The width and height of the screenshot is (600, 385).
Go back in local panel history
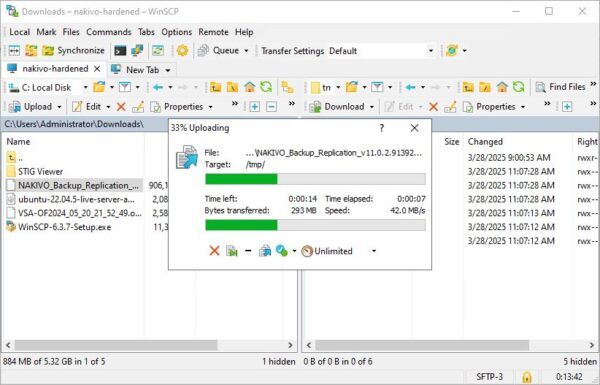pyautogui.click(x=158, y=87)
